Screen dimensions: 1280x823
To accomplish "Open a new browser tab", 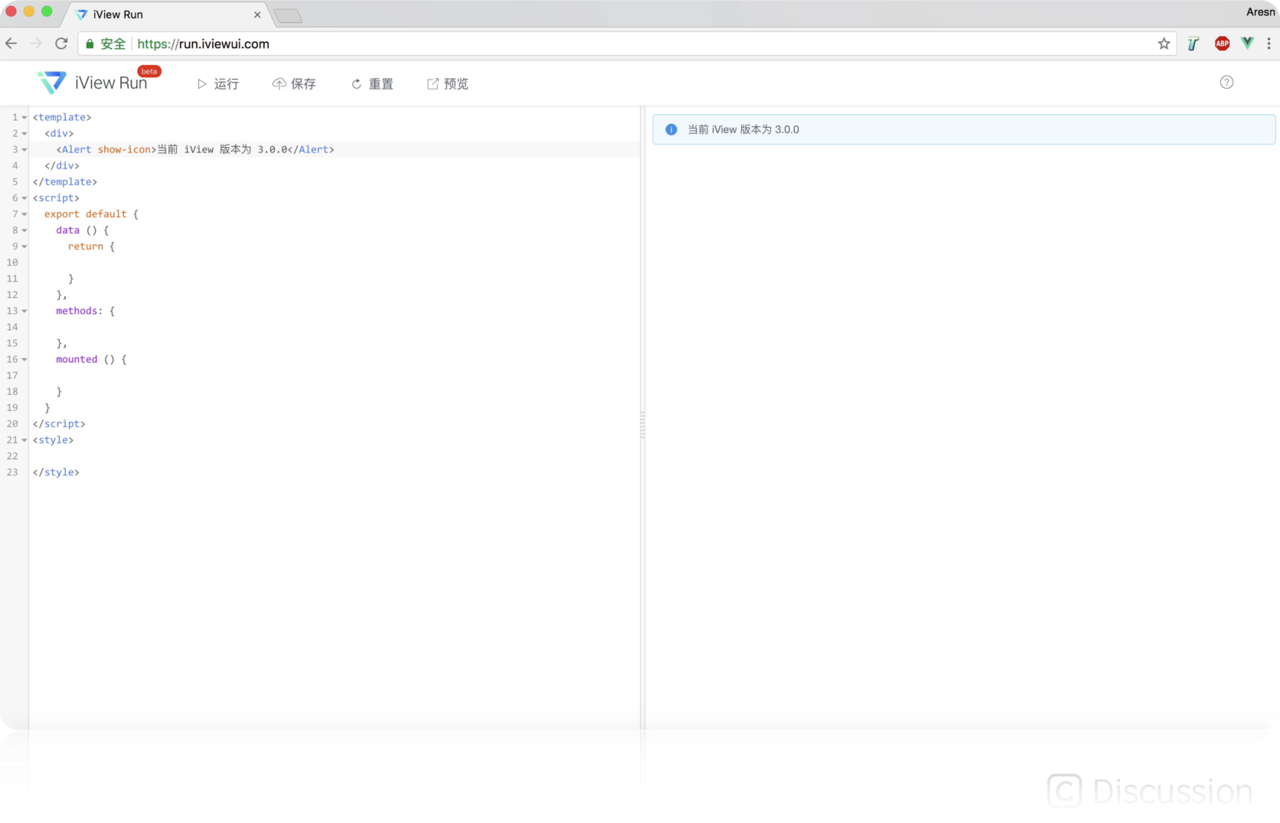I will [x=288, y=16].
